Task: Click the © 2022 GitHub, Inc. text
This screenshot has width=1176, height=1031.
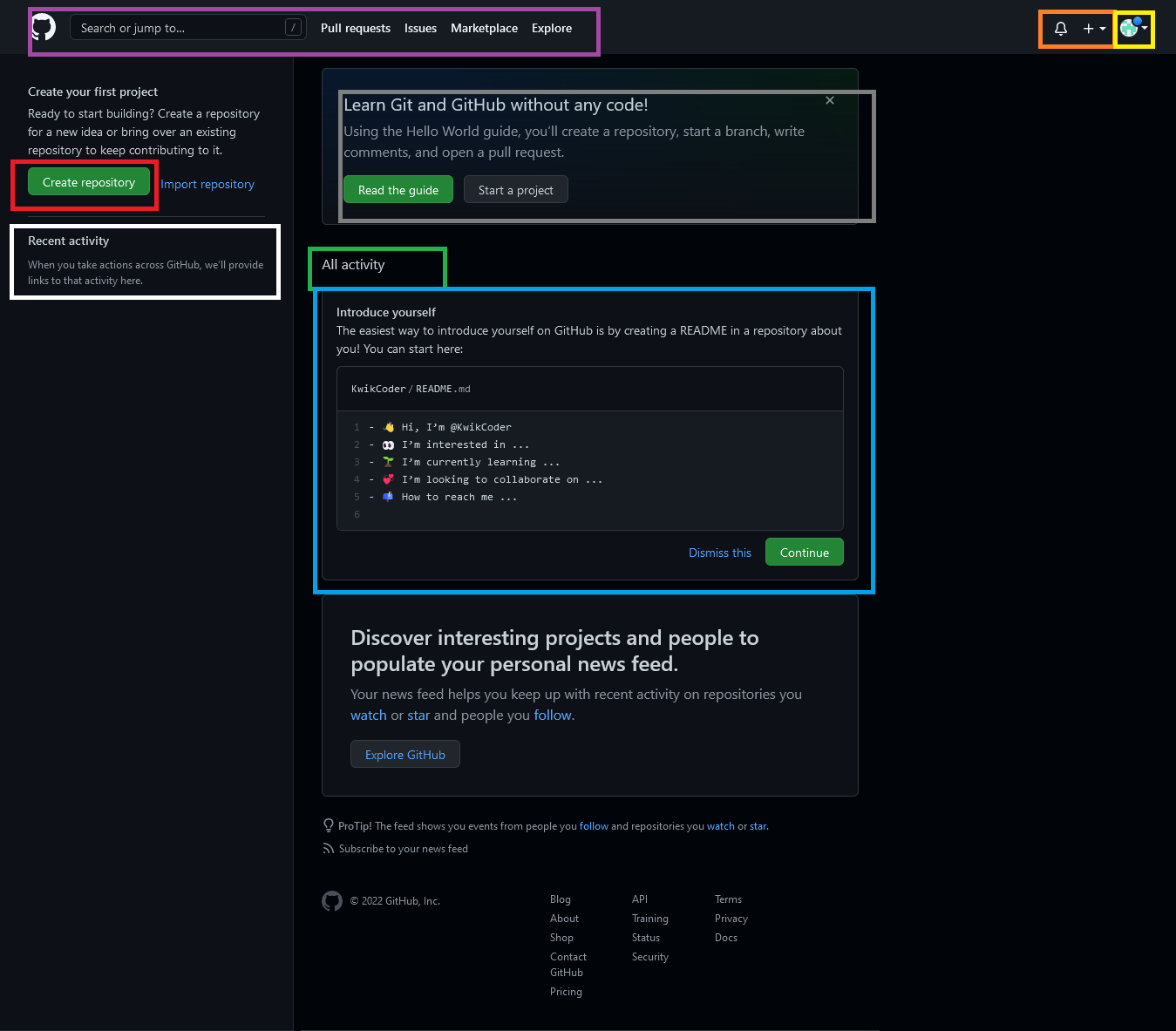Action: pyautogui.click(x=395, y=901)
